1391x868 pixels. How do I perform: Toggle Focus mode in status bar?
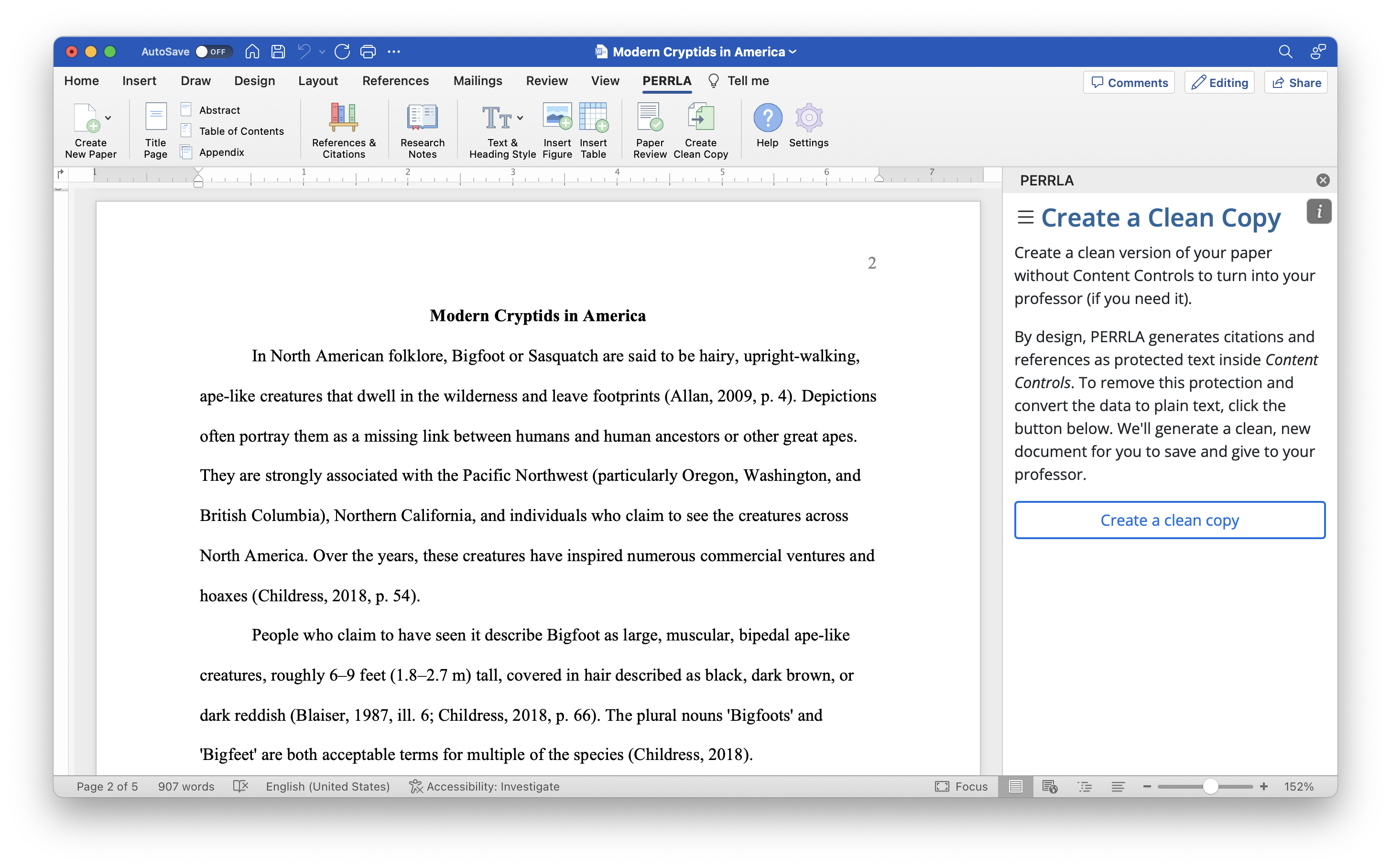click(x=962, y=786)
